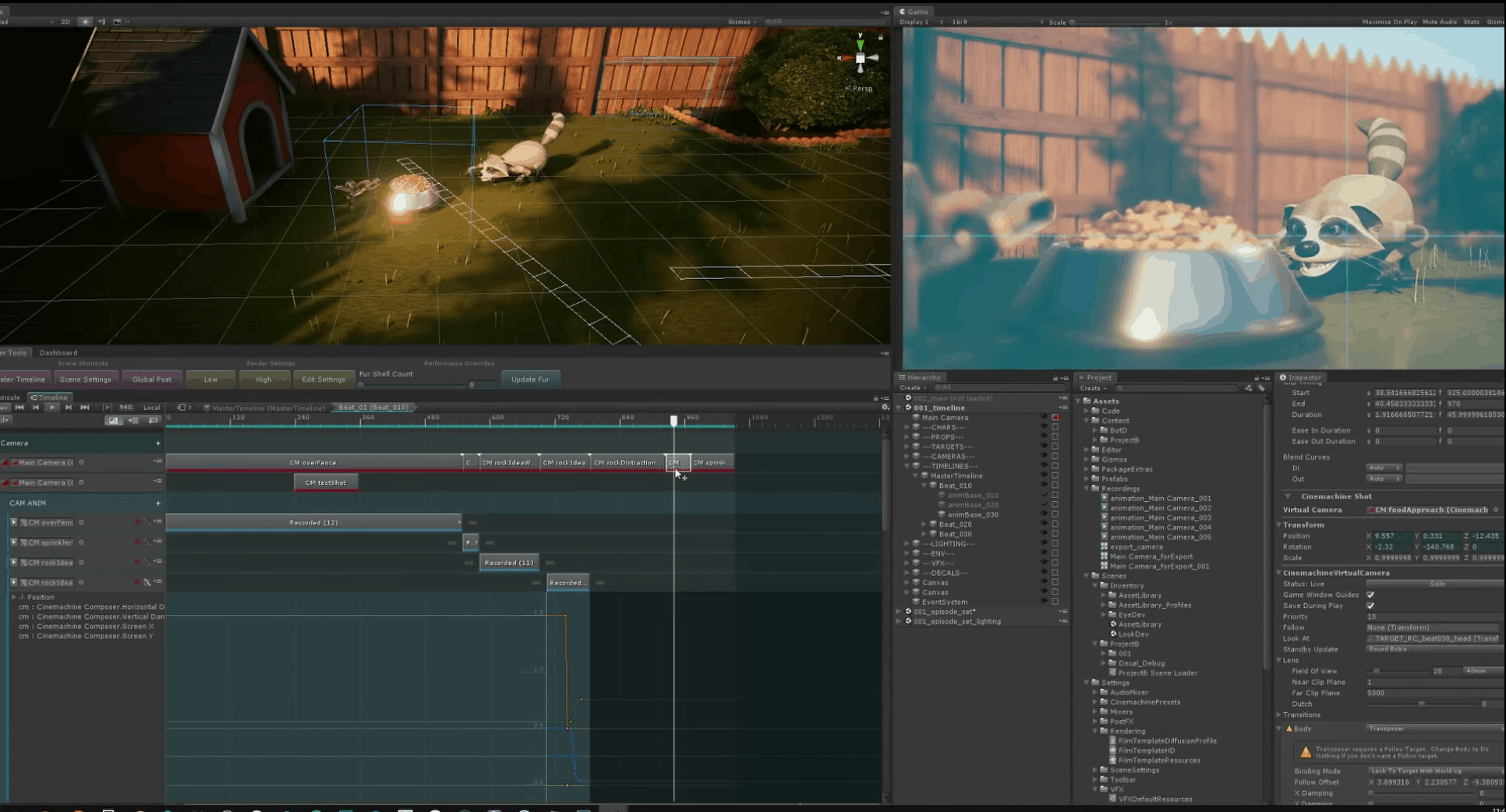Click search by type icon in Project
The image size is (1506, 812).
pyautogui.click(x=1249, y=388)
